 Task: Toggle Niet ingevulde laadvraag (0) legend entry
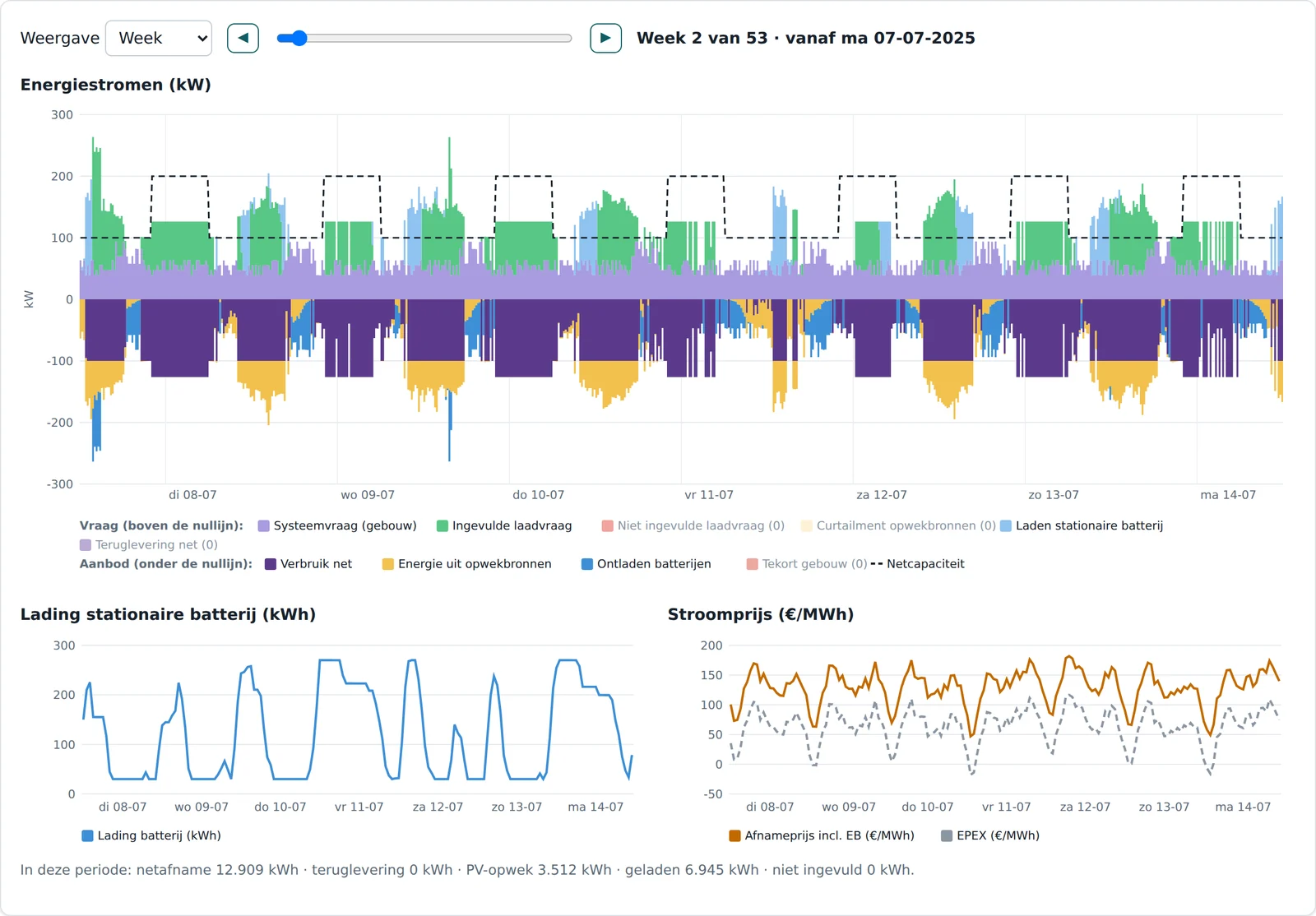point(693,525)
